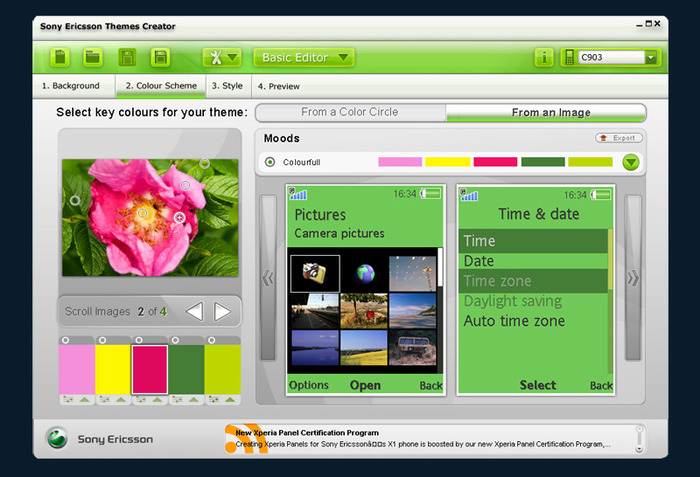Click the Time row in phone preview
The image size is (700, 477).
pyautogui.click(x=533, y=241)
